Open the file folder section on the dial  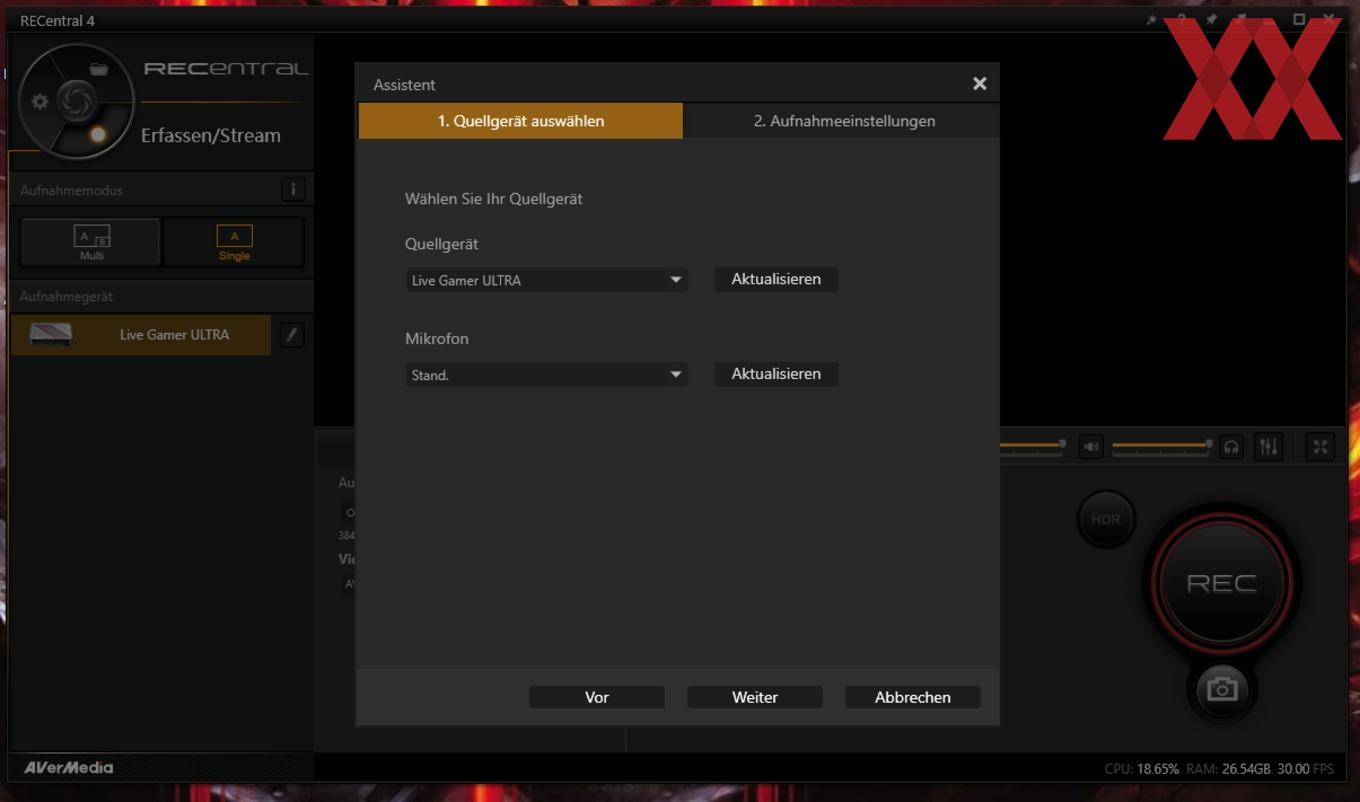(98, 69)
